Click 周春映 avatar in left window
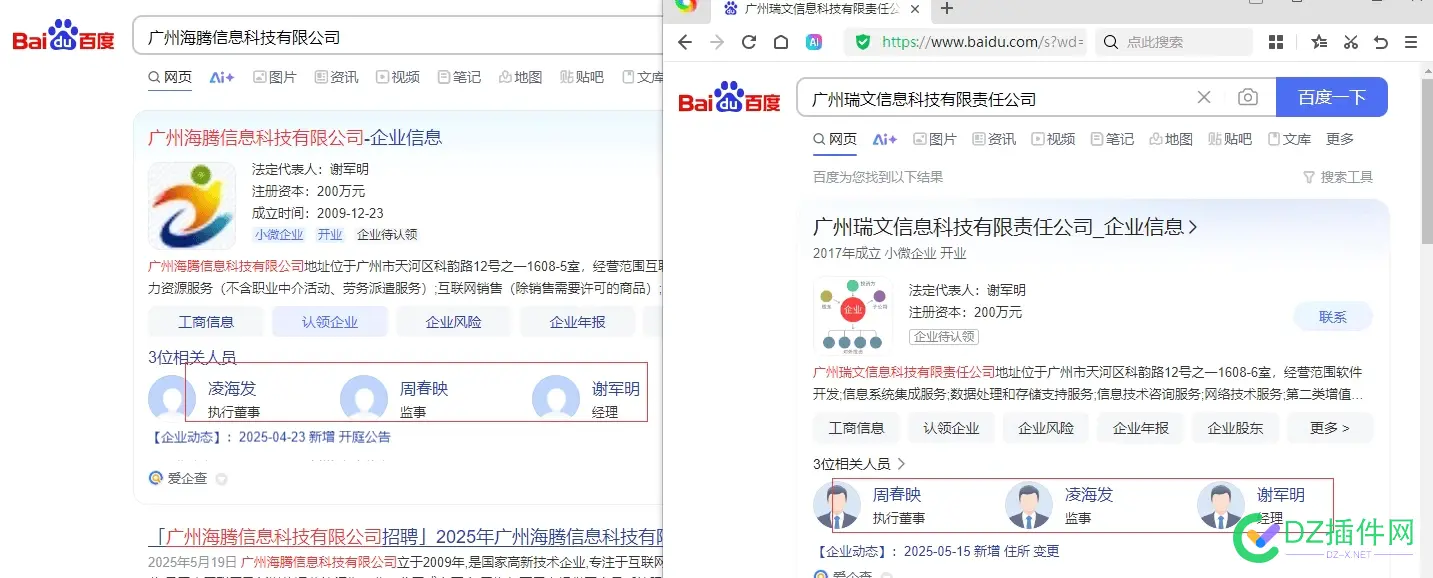 tap(364, 398)
